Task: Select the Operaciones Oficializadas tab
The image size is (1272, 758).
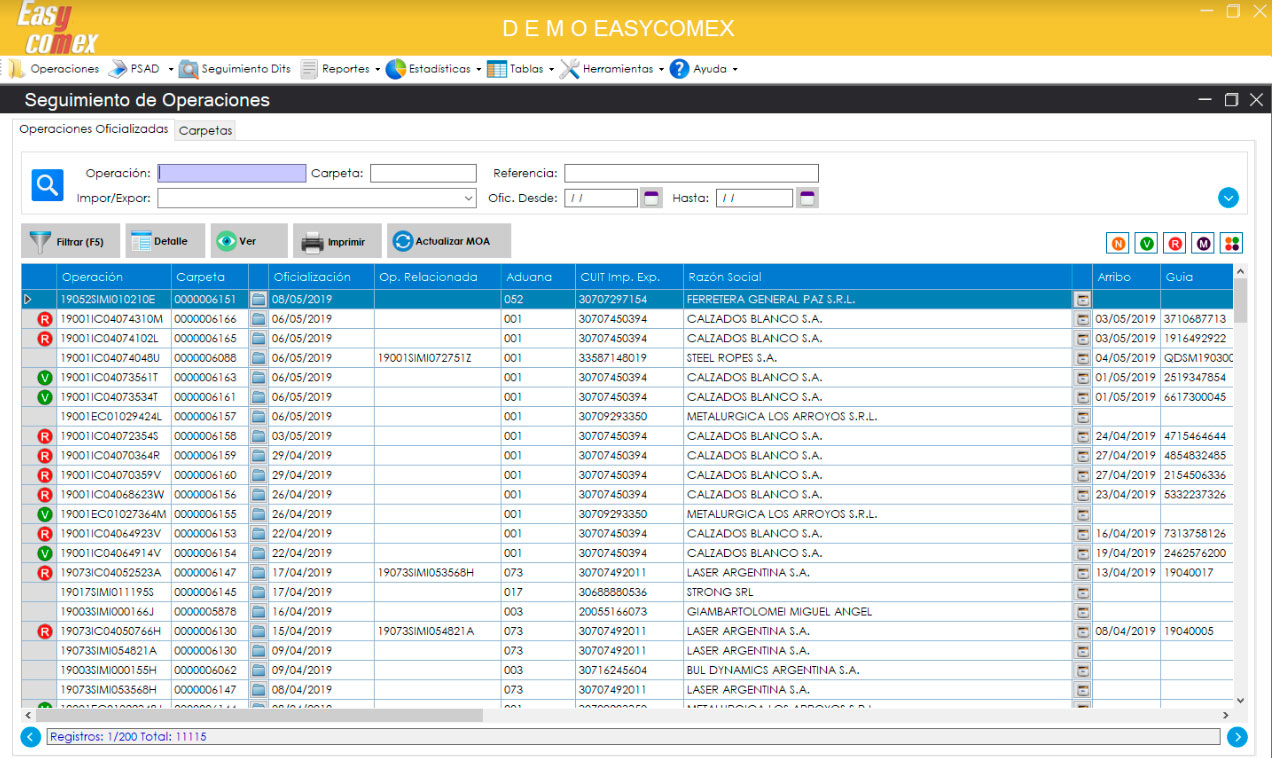Action: [x=94, y=129]
